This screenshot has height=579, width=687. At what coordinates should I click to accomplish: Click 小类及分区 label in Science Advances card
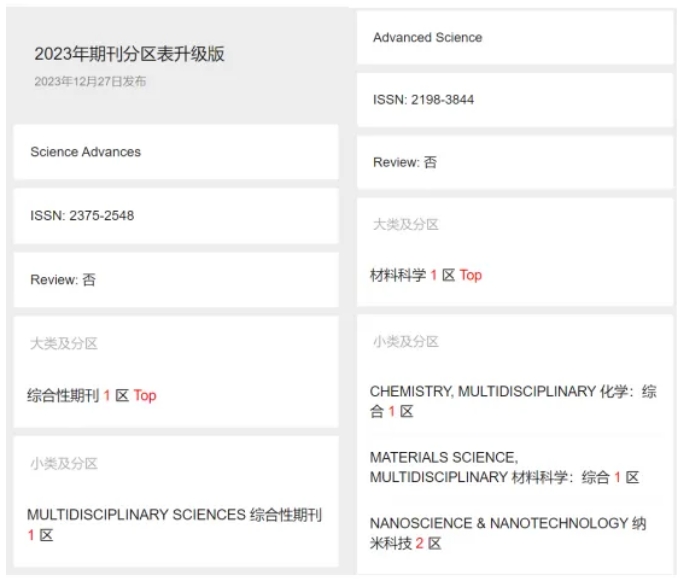(x=64, y=463)
